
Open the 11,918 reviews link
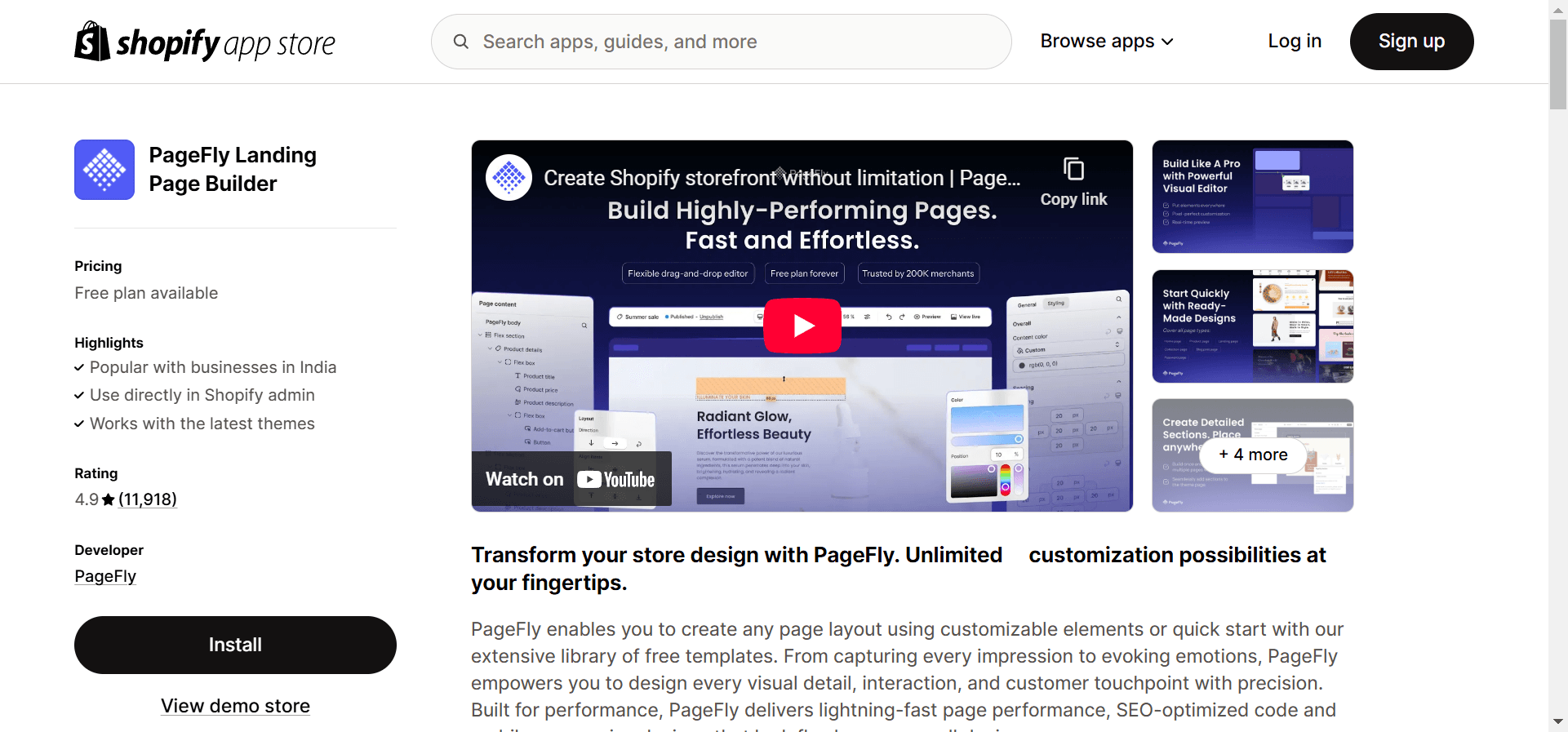coord(148,499)
